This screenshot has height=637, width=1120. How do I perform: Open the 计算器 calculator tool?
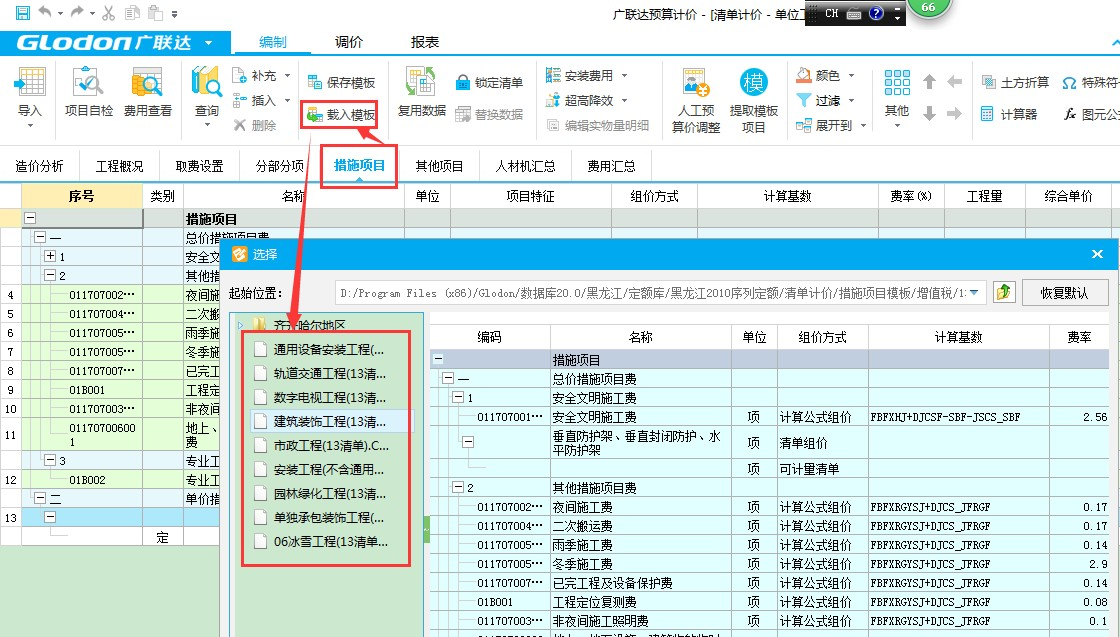click(x=1010, y=114)
